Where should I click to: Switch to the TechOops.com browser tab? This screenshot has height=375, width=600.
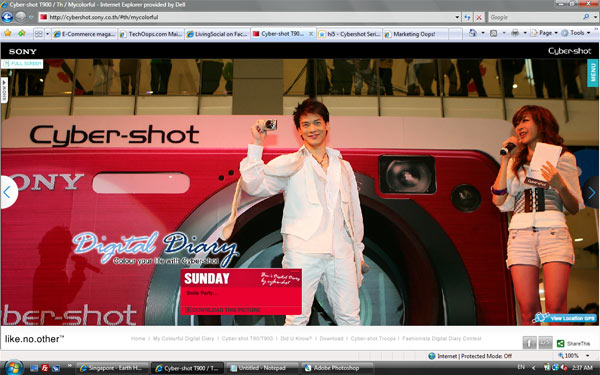point(151,34)
